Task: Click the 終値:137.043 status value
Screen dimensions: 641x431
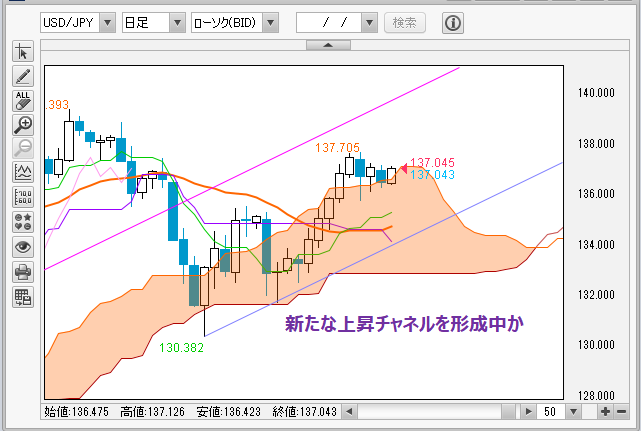Action: coord(305,411)
